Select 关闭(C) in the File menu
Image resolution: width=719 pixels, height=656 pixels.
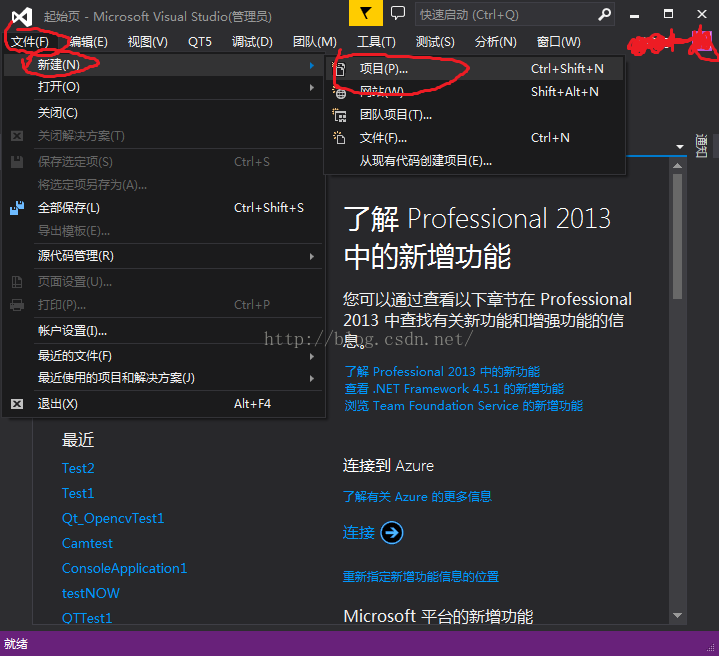point(164,113)
